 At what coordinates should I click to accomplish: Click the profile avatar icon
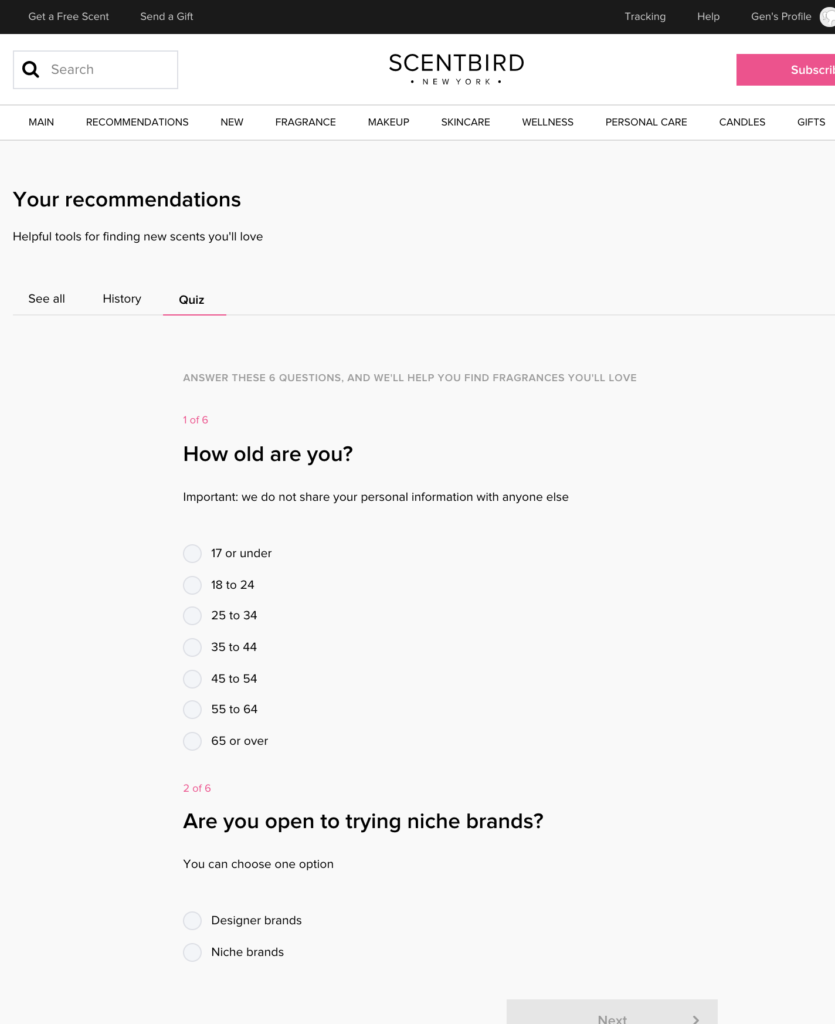click(827, 17)
